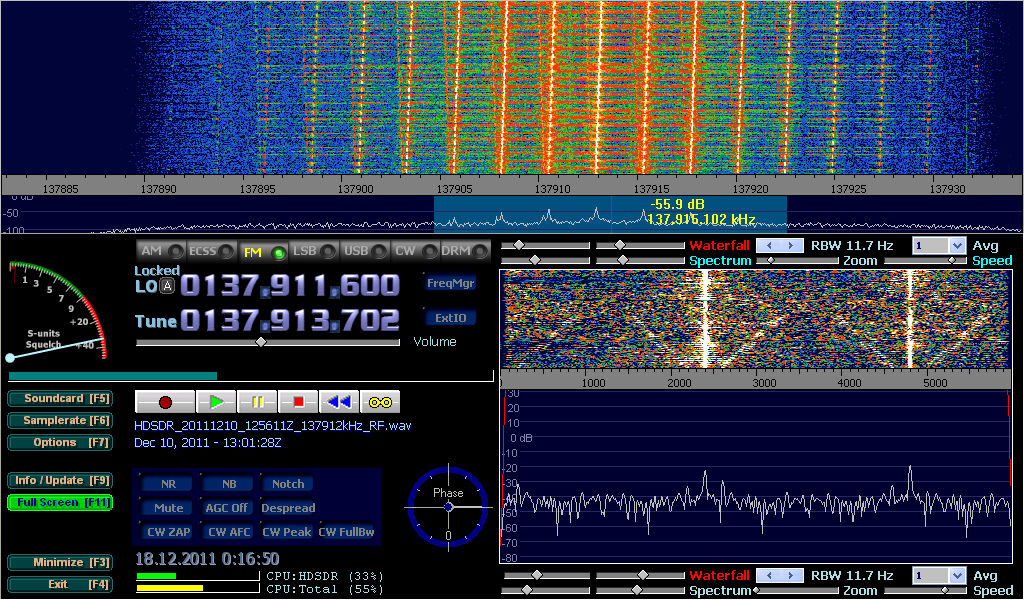Stop playback with the red square
The height and width of the screenshot is (600, 1024).
click(x=298, y=402)
